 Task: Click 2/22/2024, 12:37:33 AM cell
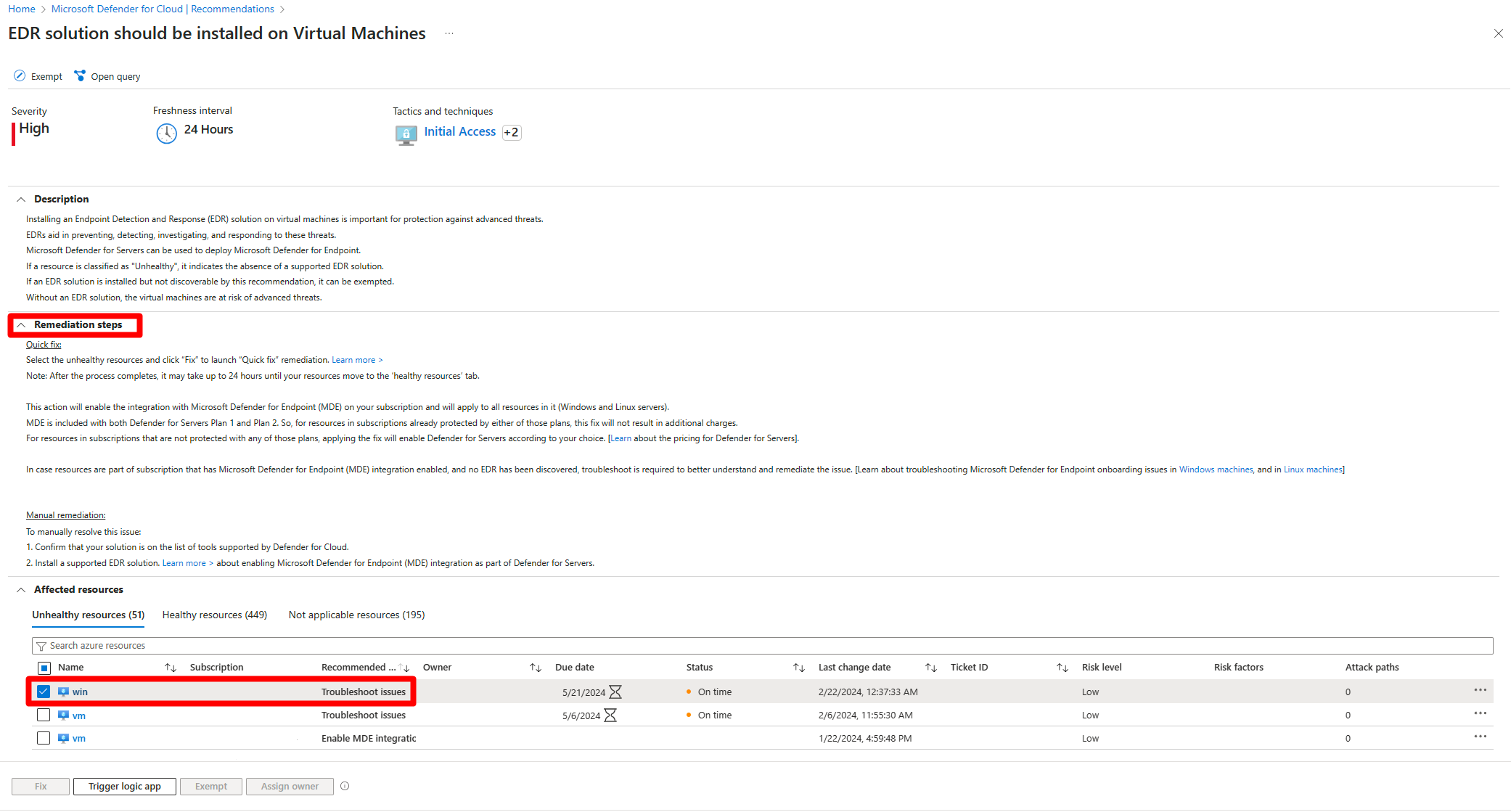pos(868,692)
